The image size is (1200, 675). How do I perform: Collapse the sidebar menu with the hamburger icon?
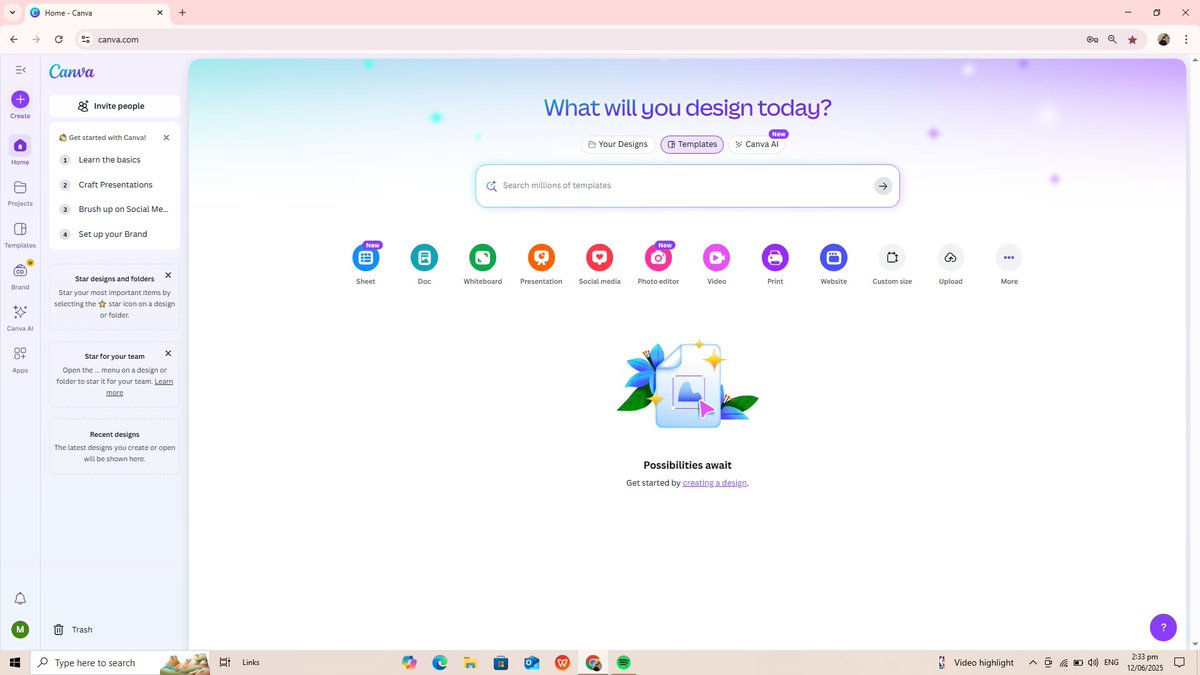(20, 69)
